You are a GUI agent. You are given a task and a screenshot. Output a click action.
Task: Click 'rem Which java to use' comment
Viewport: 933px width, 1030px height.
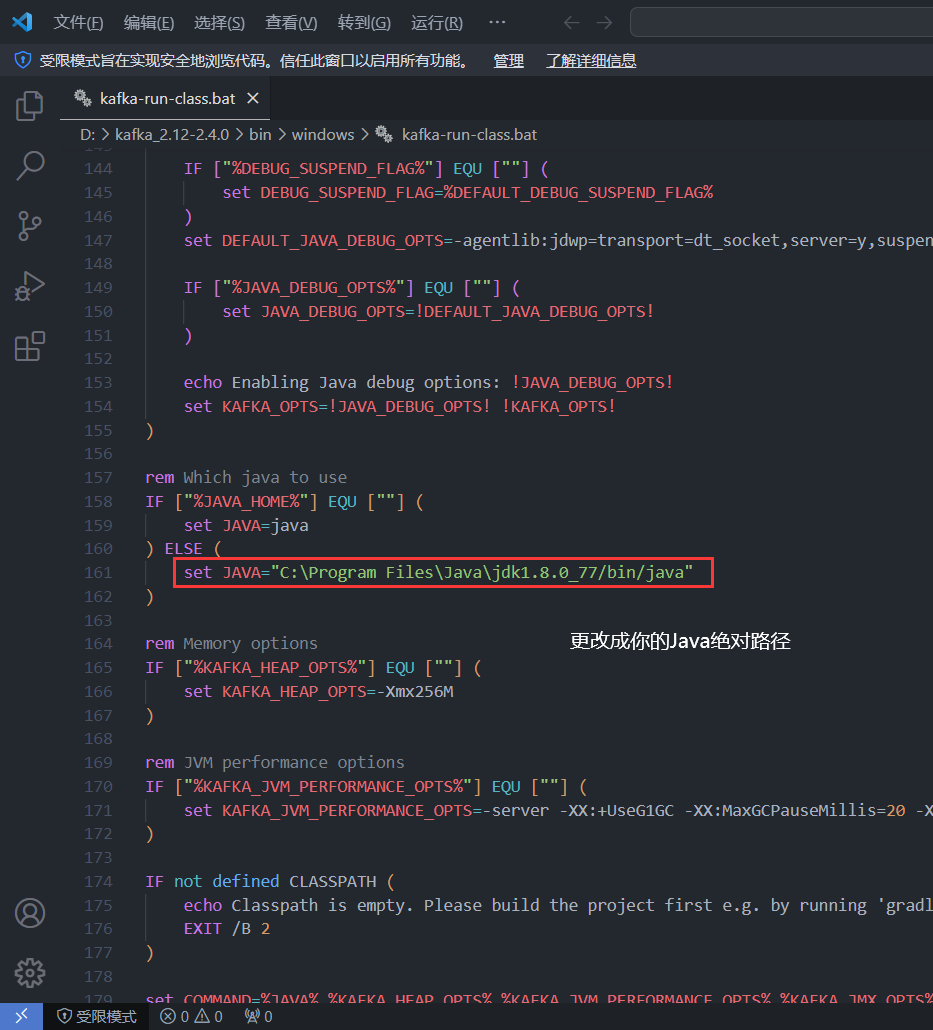(246, 478)
